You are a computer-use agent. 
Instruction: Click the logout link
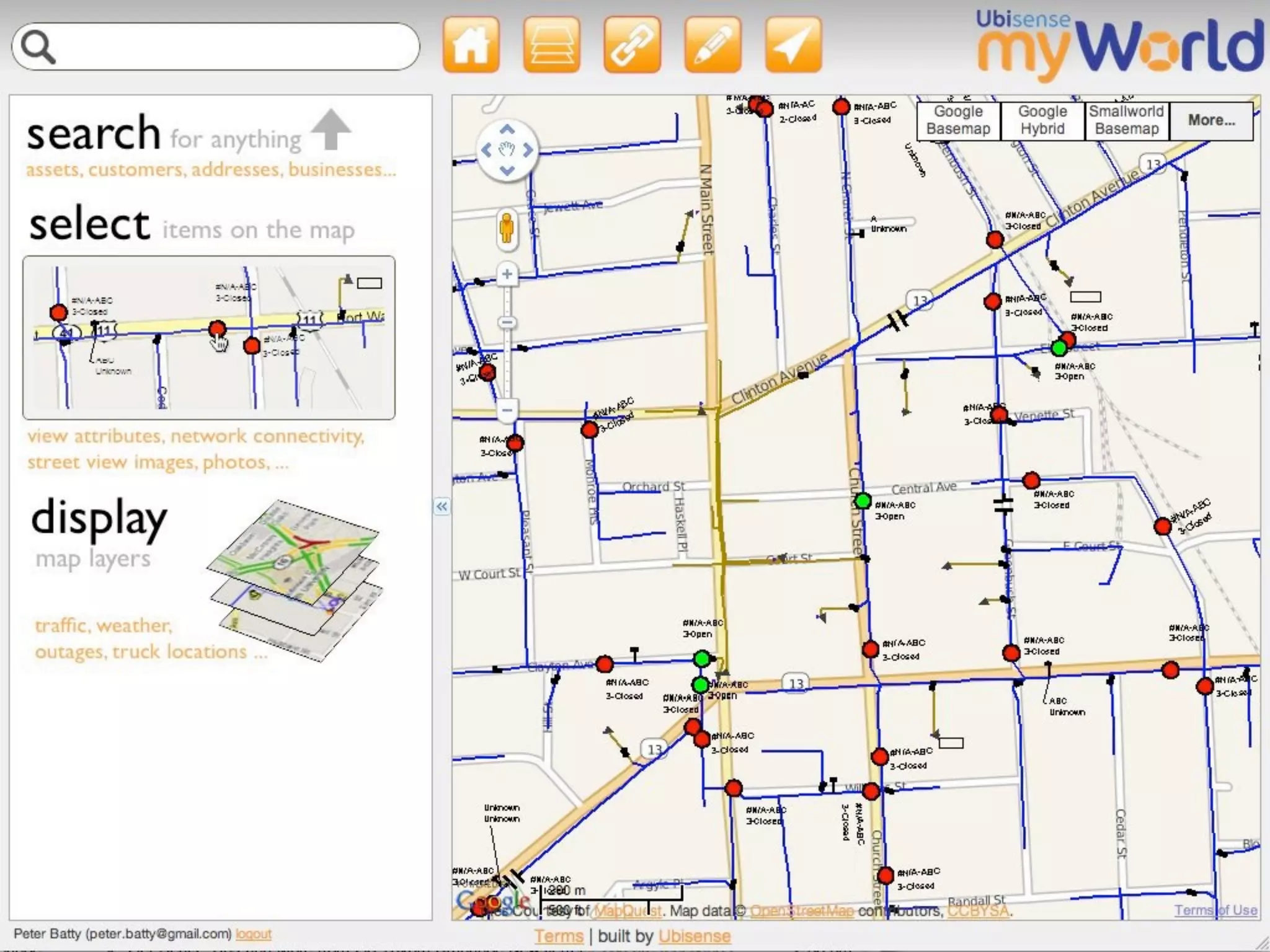click(x=253, y=934)
